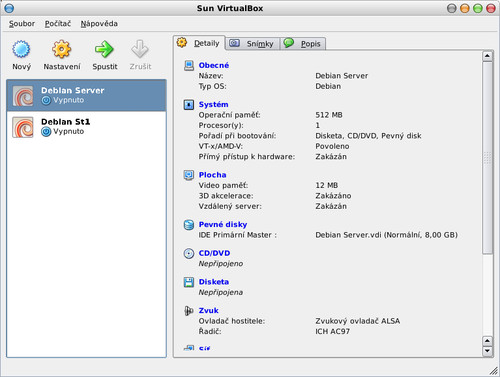Viewport: 500px width, 377px height.
Task: Open the Počítač menu
Action: tap(58, 24)
